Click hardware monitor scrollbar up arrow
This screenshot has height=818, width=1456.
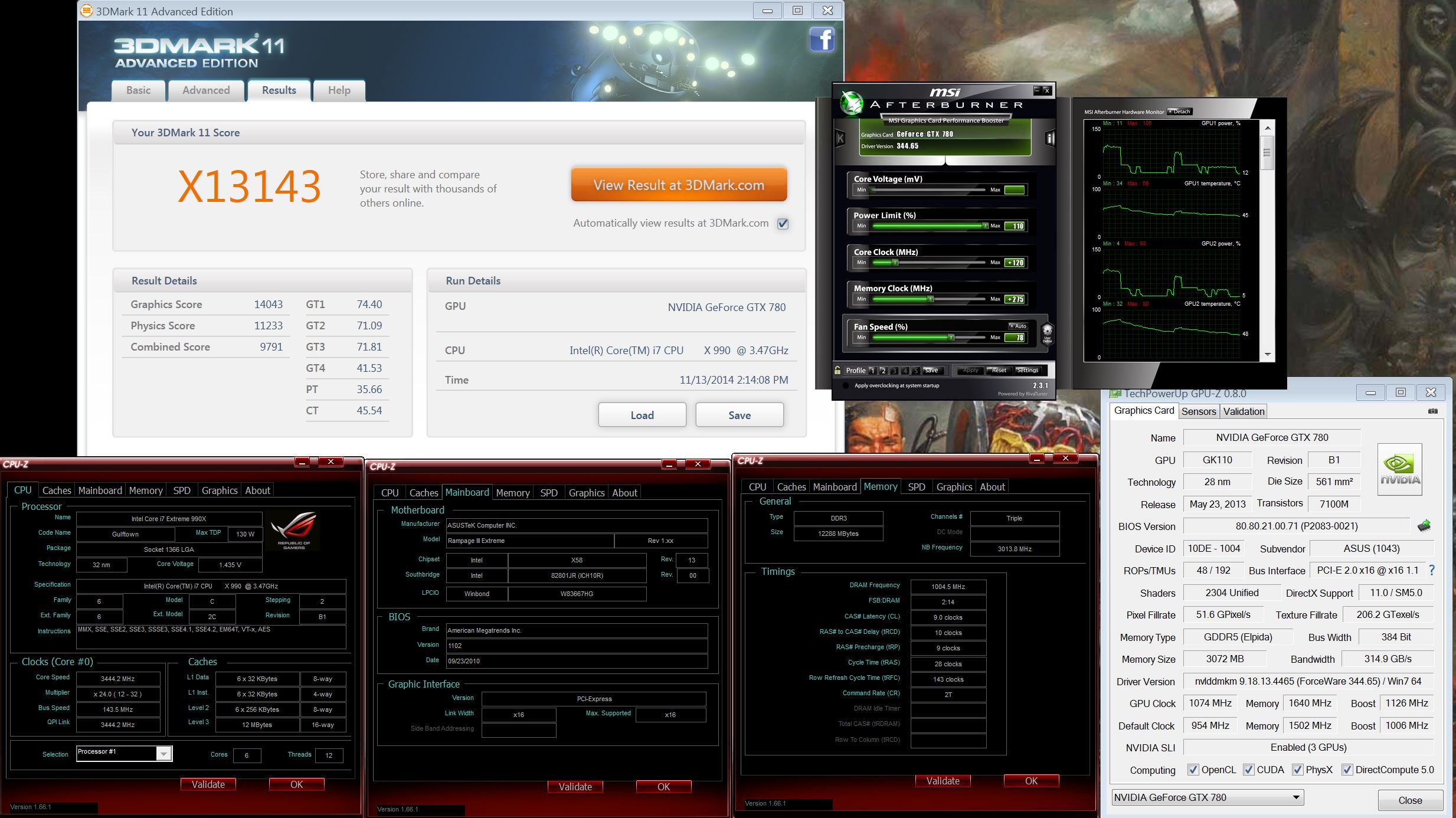pos(1267,127)
